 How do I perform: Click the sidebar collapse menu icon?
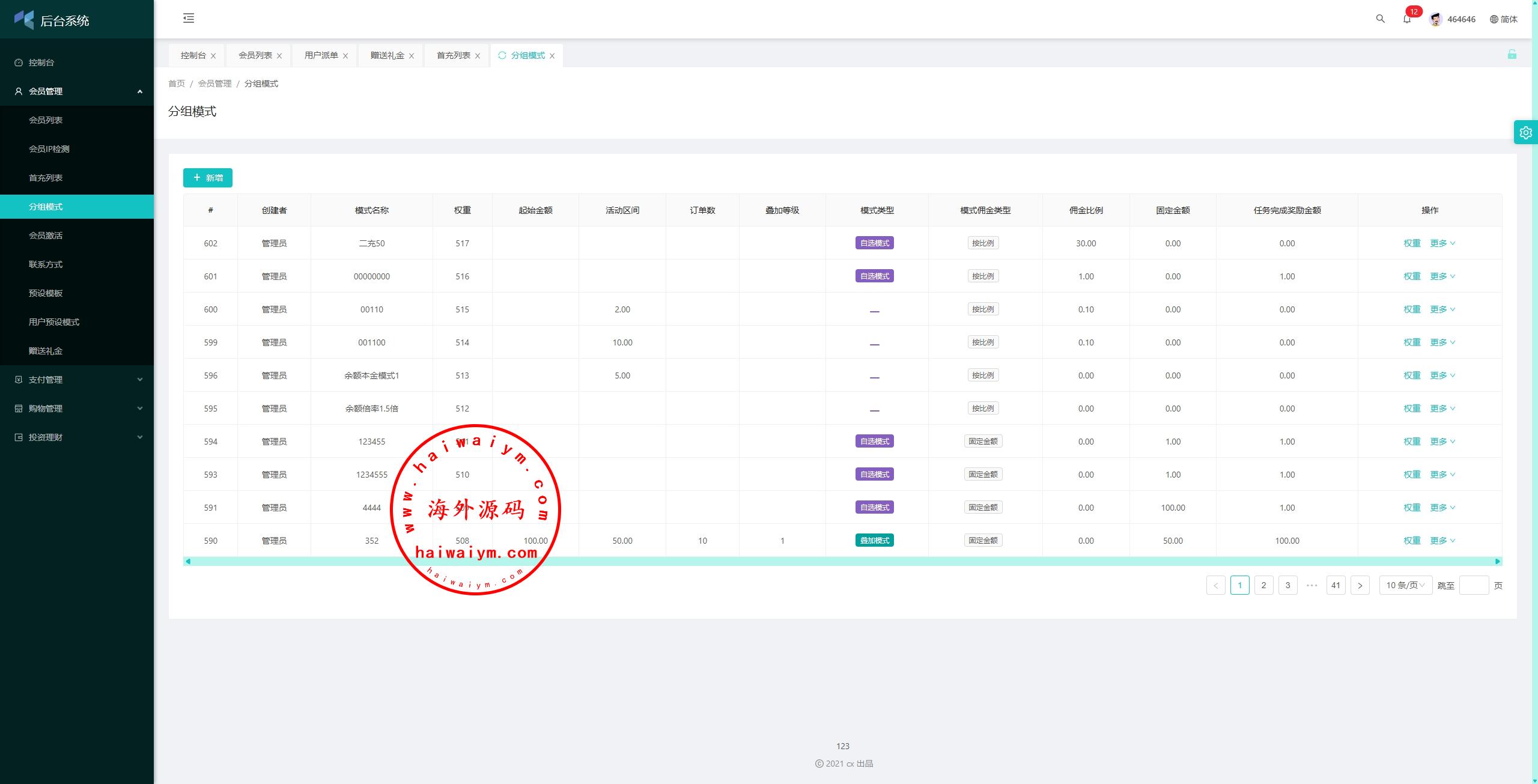pyautogui.click(x=189, y=18)
